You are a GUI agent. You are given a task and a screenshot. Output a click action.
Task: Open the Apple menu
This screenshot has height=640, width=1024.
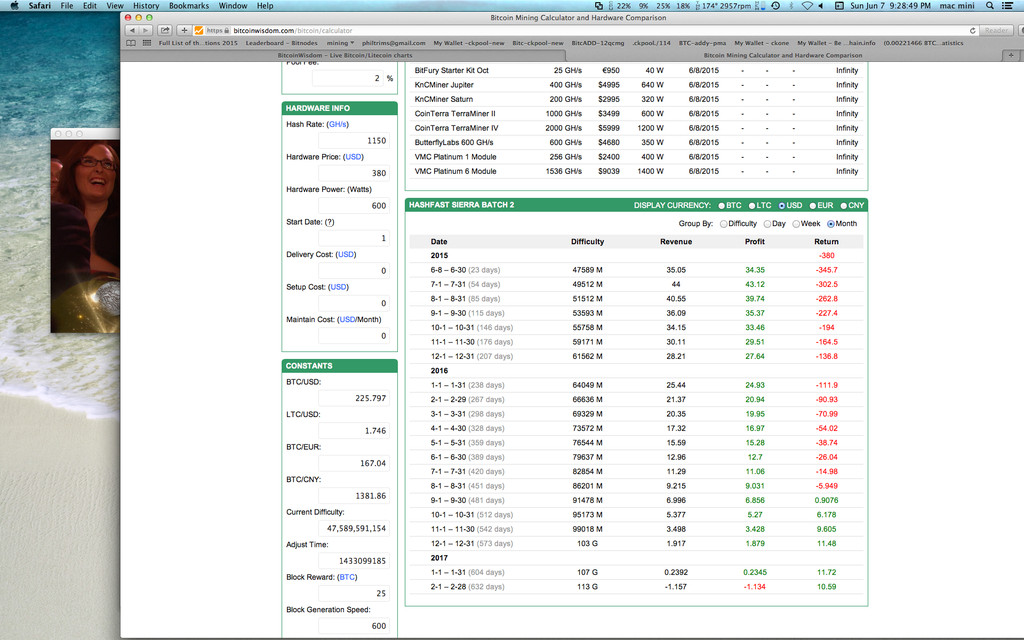(x=14, y=5)
